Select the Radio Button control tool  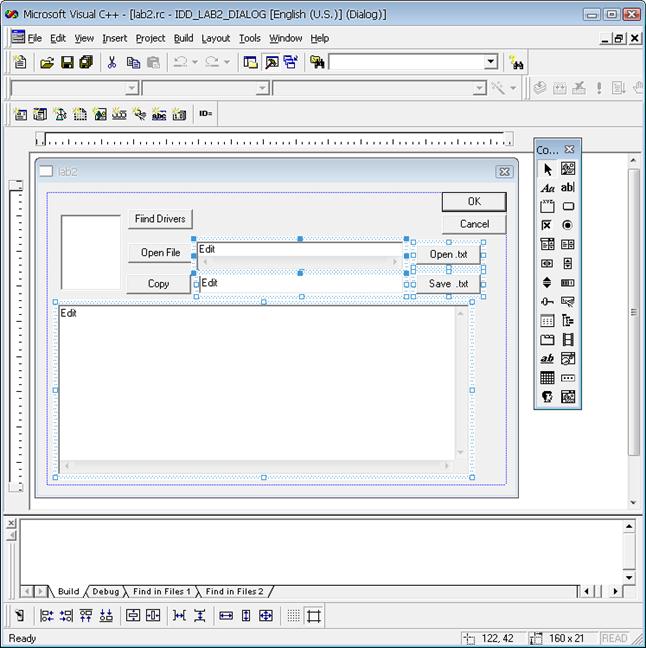(x=567, y=225)
